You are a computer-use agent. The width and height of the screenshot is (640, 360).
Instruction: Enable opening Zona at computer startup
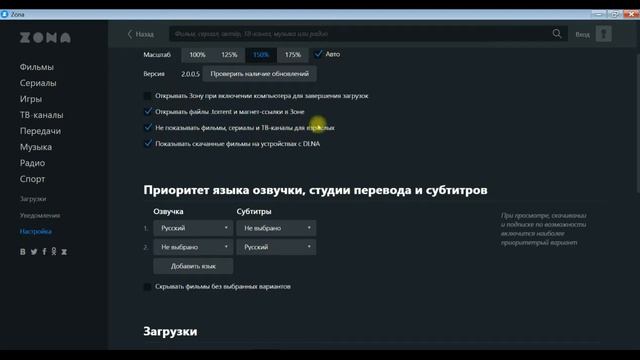click(147, 96)
